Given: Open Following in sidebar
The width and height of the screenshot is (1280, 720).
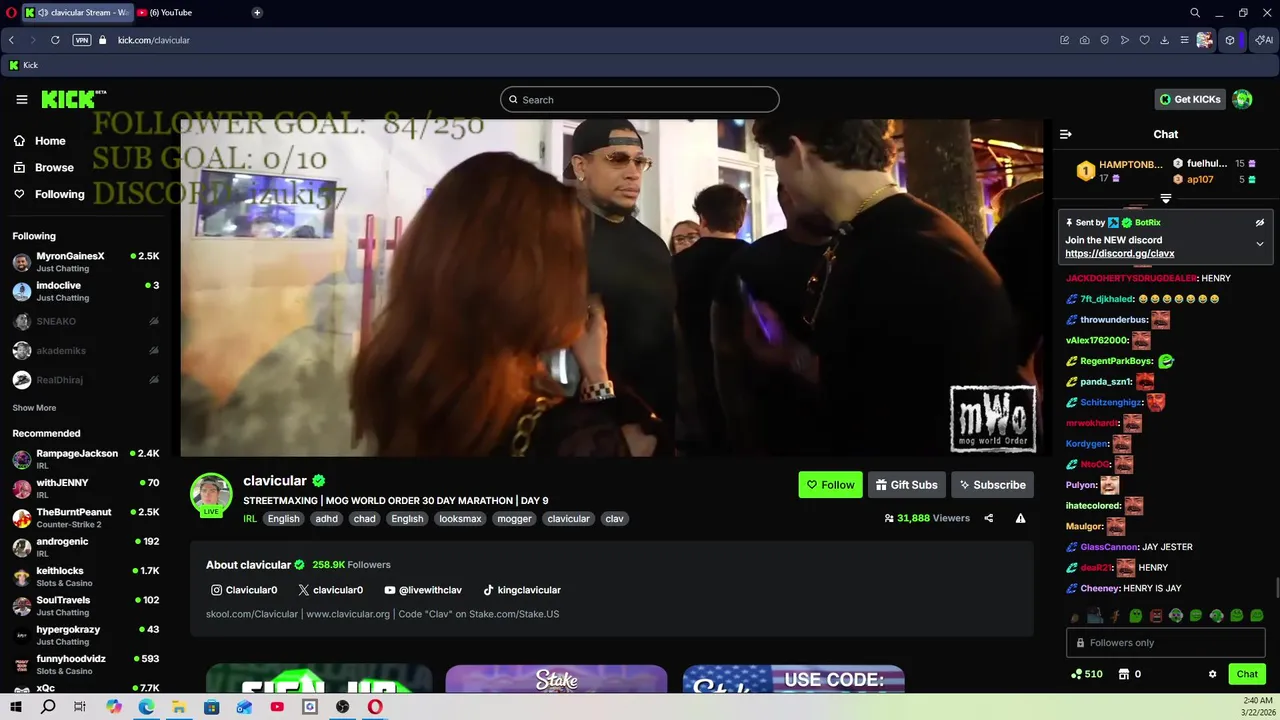Looking at the screenshot, I should [x=49, y=194].
